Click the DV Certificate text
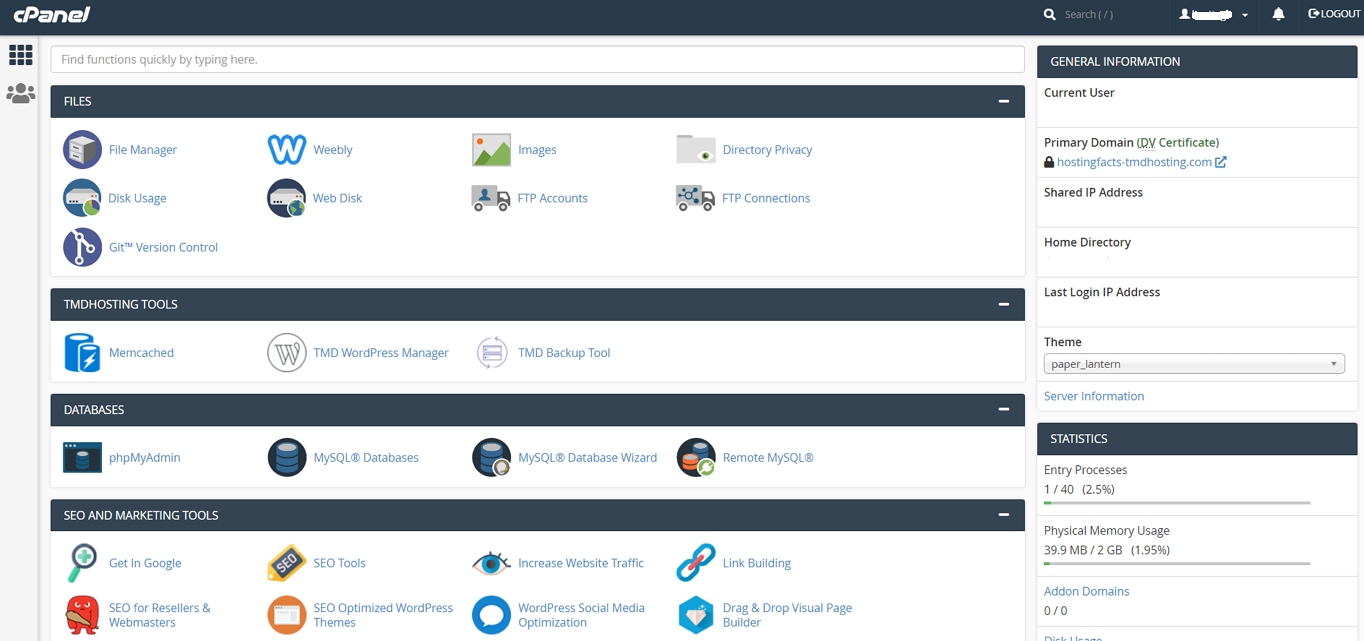The image size is (1364, 641). coord(1178,142)
